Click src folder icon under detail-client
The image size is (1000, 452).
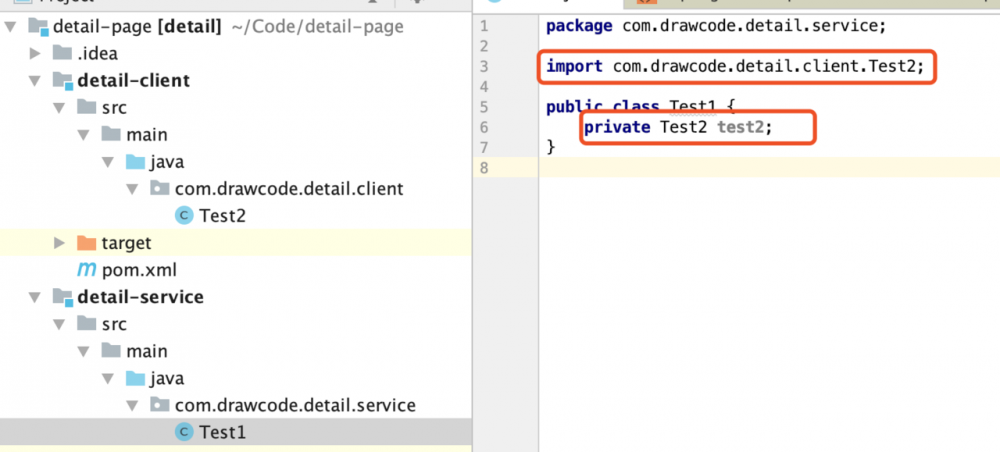(87, 107)
